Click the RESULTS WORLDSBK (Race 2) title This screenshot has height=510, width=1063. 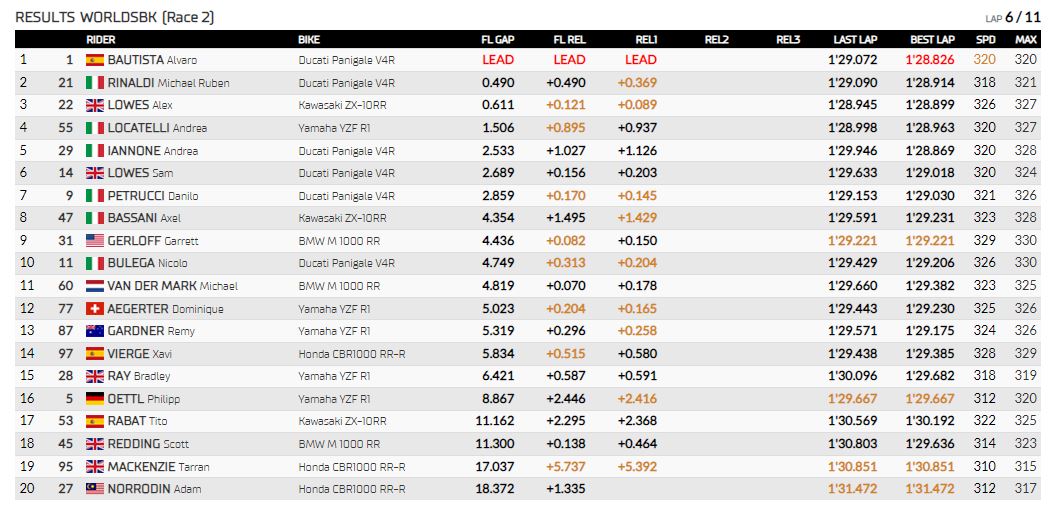(115, 18)
